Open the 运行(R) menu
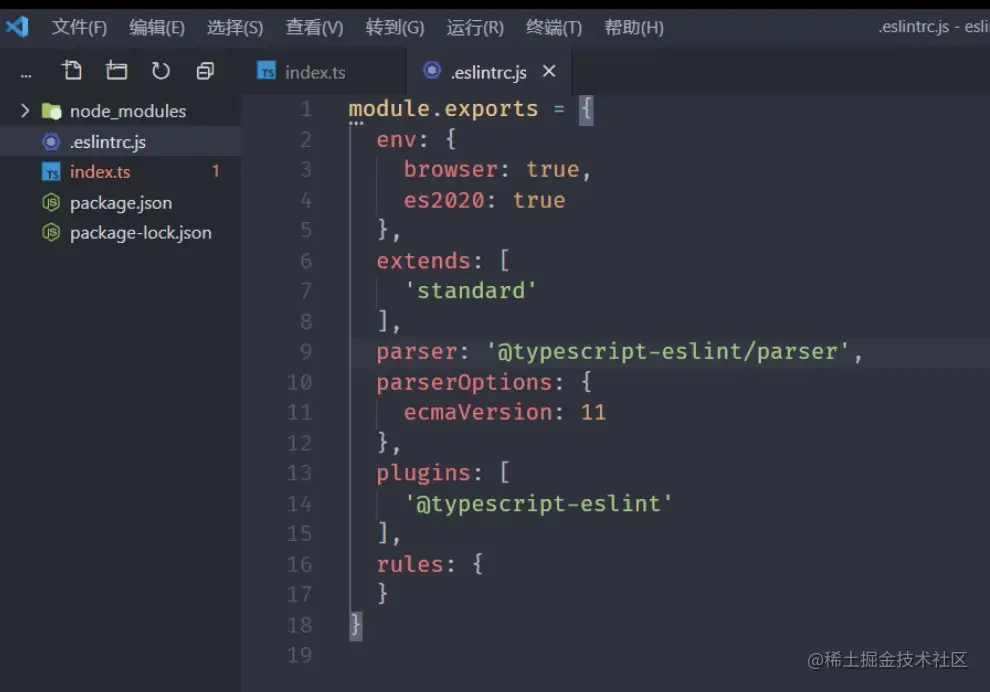990x692 pixels. click(475, 28)
